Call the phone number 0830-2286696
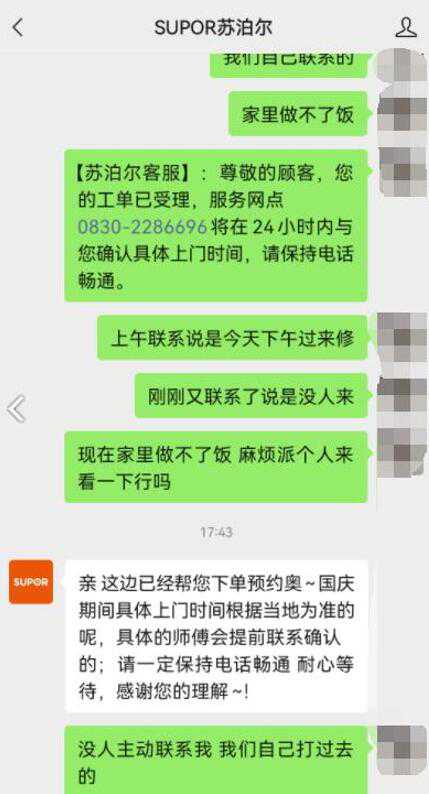The image size is (429, 794). click(x=142, y=227)
